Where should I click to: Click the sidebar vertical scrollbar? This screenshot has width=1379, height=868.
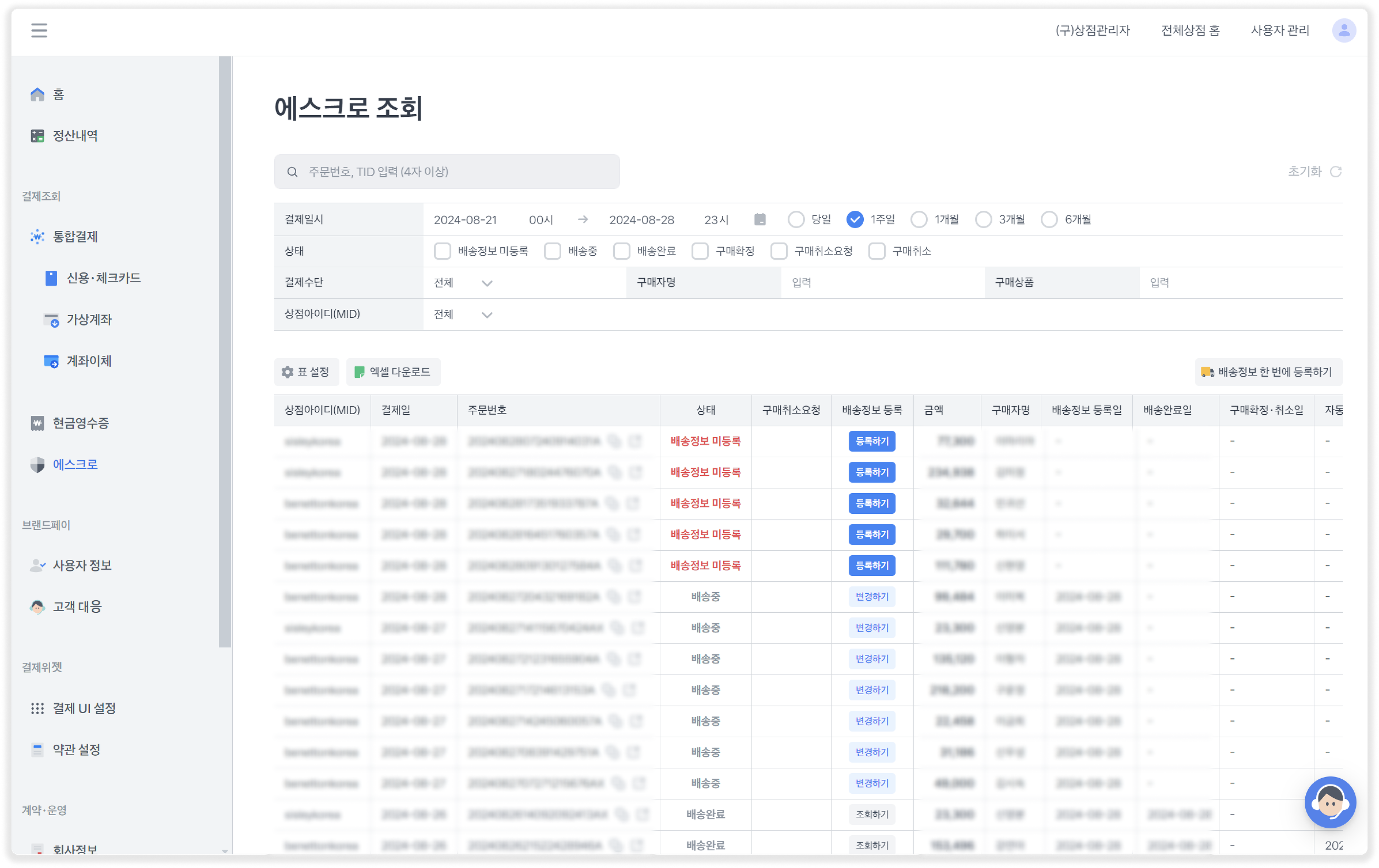pyautogui.click(x=225, y=352)
